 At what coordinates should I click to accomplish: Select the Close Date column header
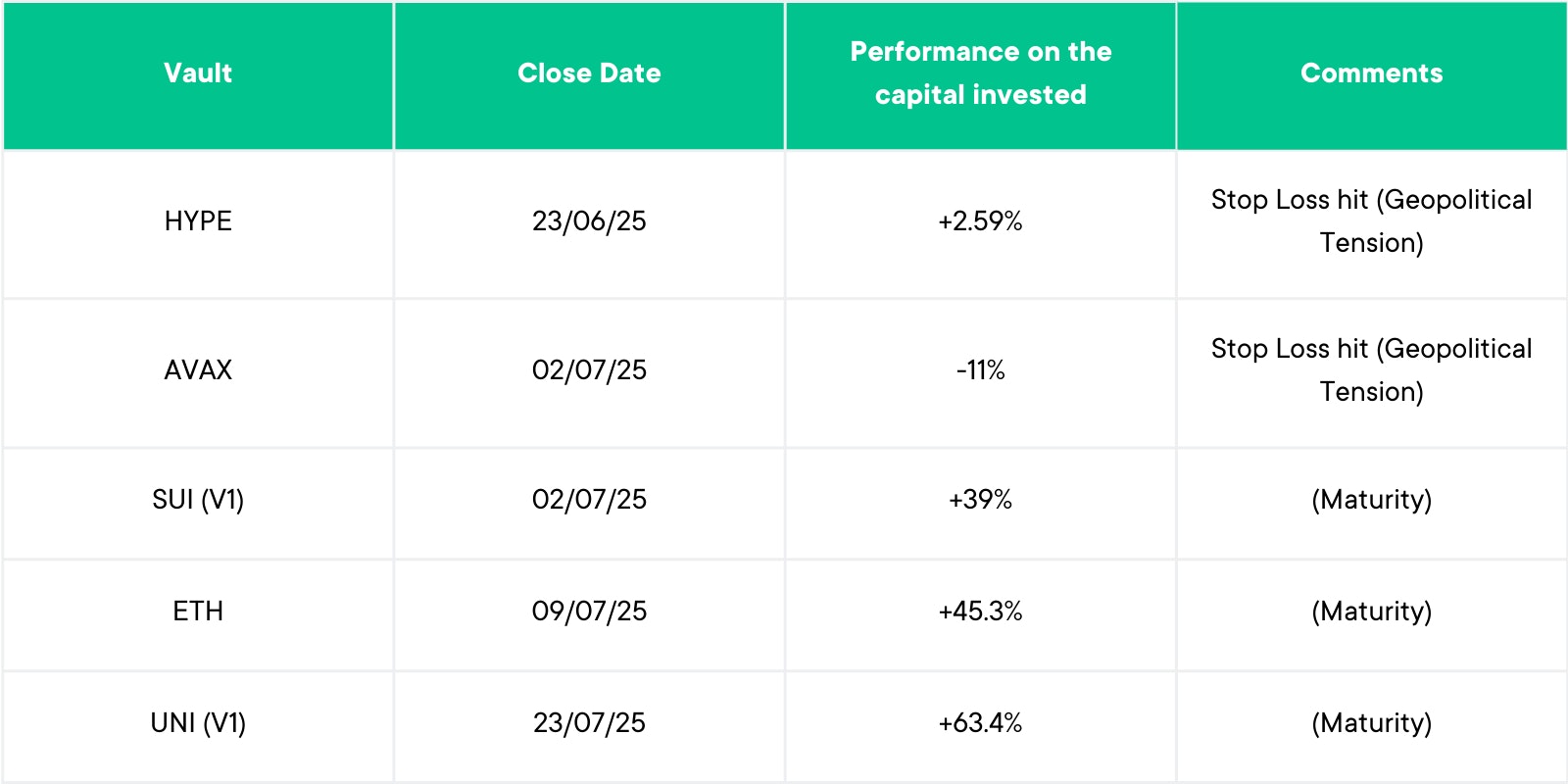pyautogui.click(x=589, y=73)
